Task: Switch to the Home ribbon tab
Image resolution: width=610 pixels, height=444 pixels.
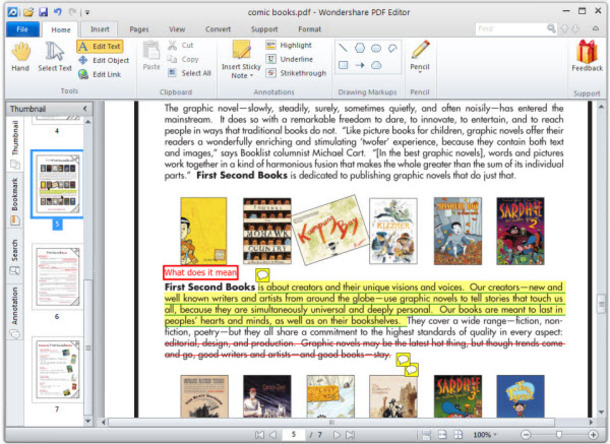Action: tap(61, 30)
